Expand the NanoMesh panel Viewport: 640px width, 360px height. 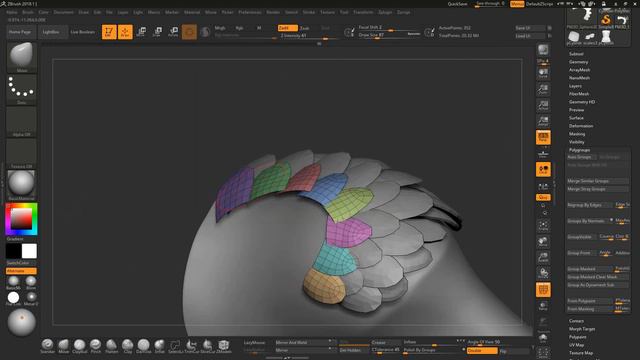(579, 78)
